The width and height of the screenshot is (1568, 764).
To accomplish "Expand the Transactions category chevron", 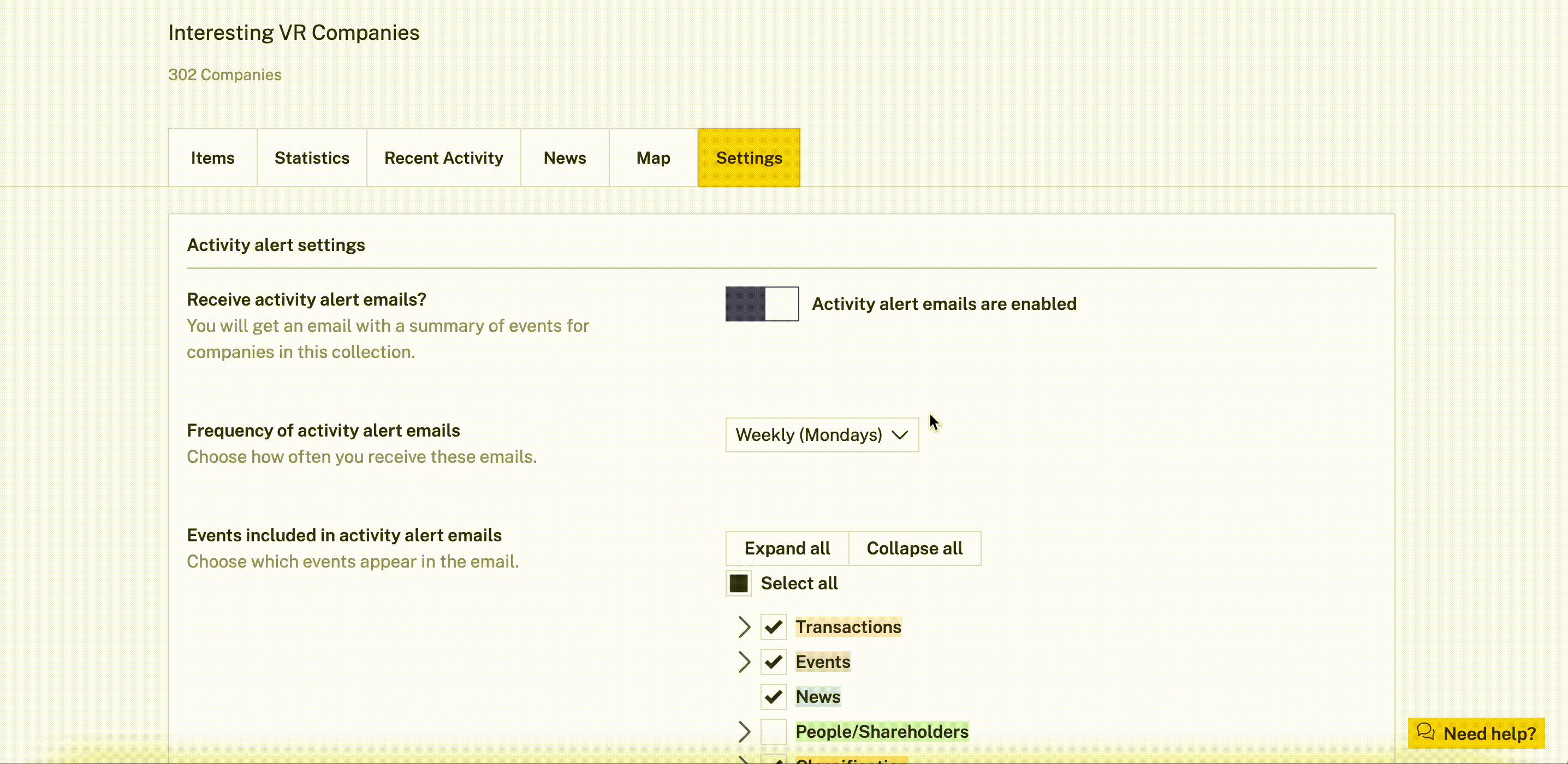I will point(744,627).
